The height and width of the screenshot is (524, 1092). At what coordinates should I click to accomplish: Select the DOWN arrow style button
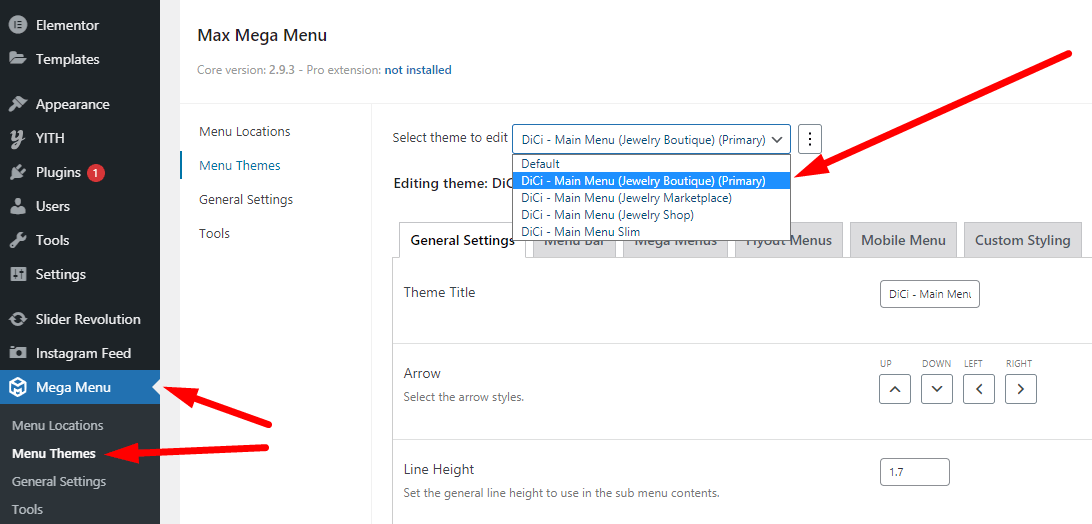coord(937,389)
